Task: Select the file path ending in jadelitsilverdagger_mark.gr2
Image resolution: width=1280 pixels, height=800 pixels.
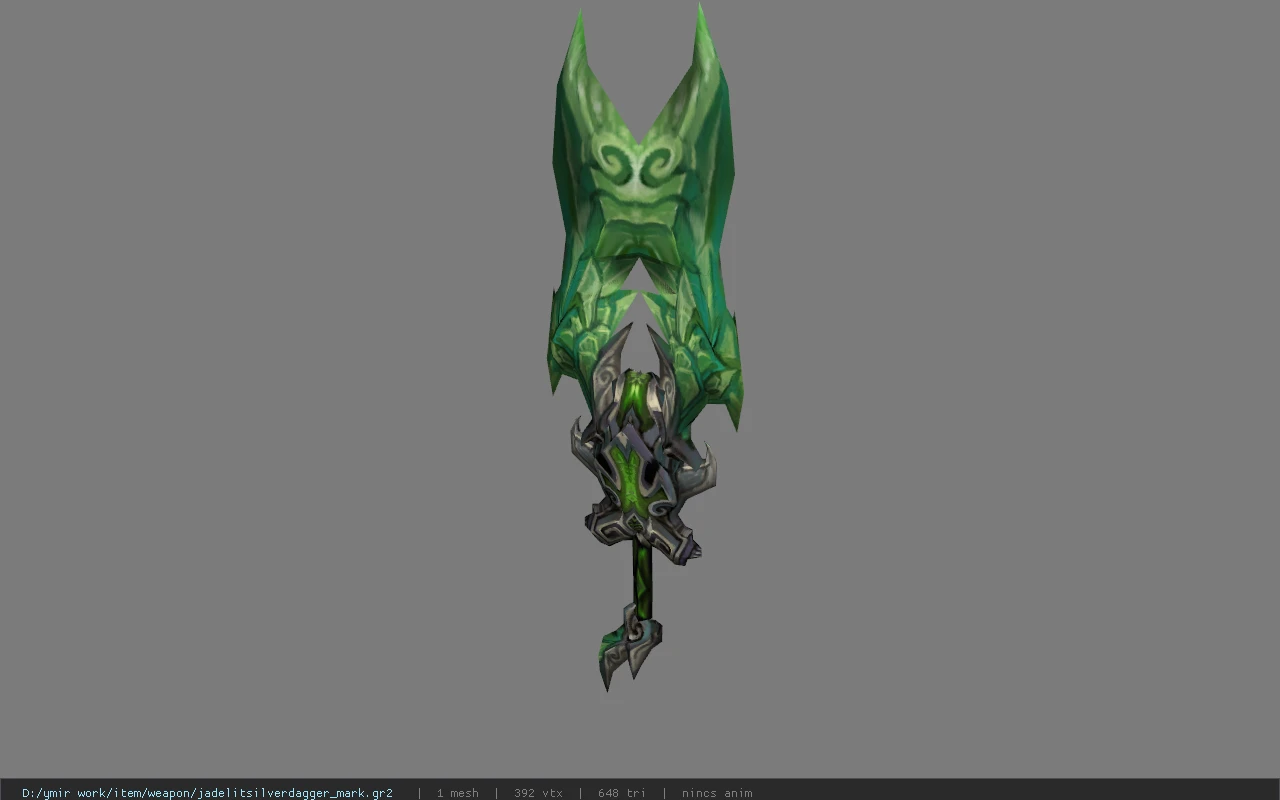Action: click(207, 793)
